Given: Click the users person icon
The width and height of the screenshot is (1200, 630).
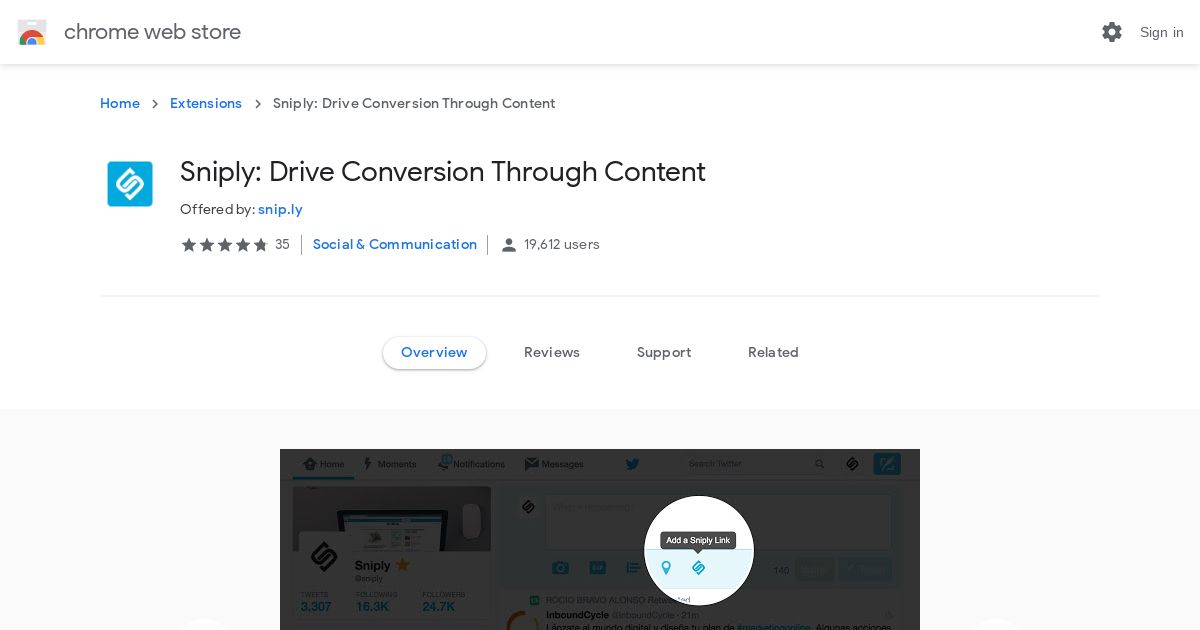Looking at the screenshot, I should pyautogui.click(x=509, y=245).
